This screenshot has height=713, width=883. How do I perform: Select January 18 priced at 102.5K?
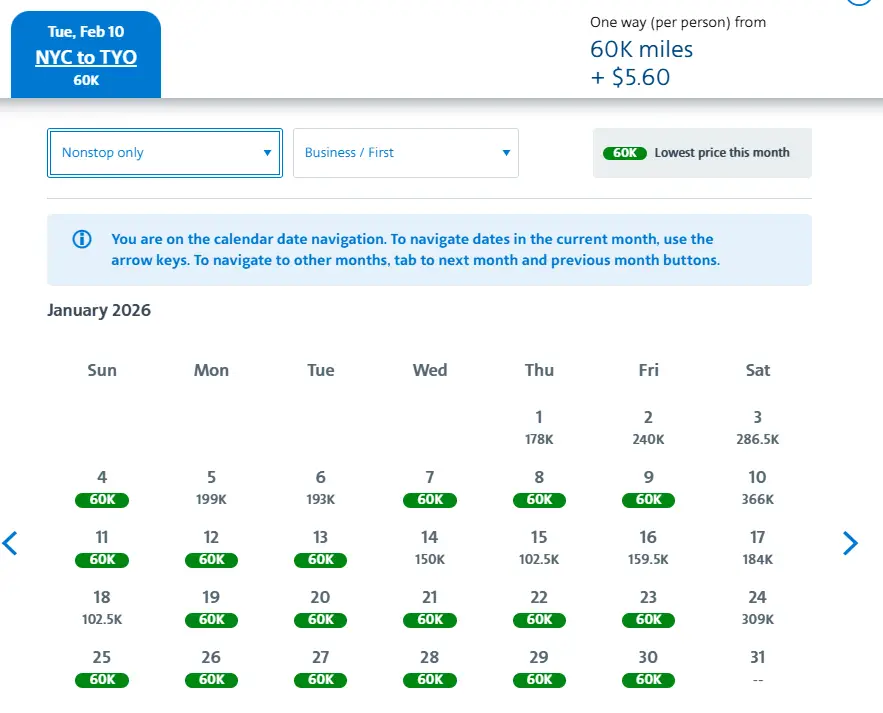[102, 607]
